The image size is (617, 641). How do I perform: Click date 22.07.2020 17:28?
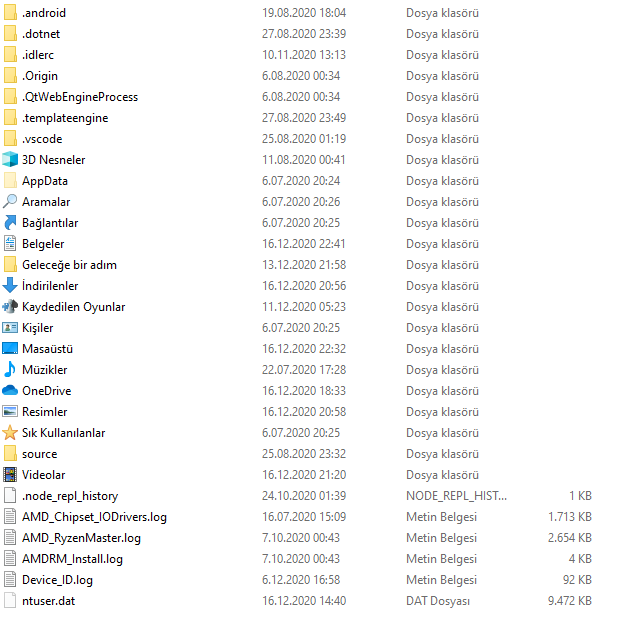(304, 370)
